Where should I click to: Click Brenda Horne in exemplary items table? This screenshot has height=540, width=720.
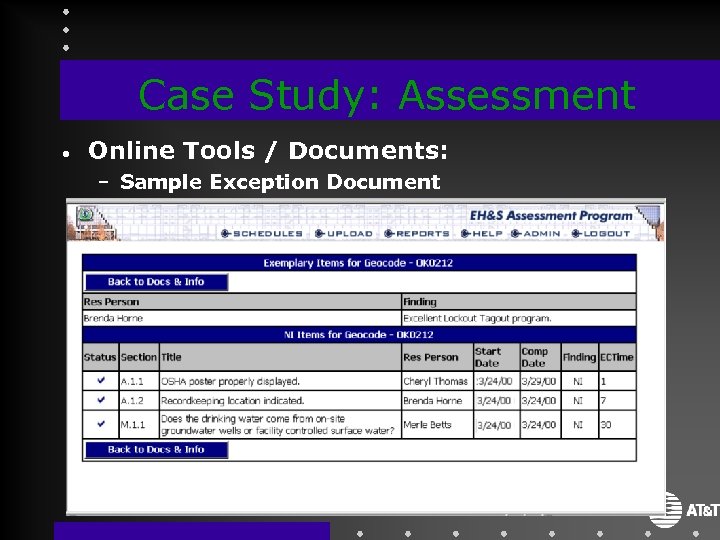[x=113, y=318]
